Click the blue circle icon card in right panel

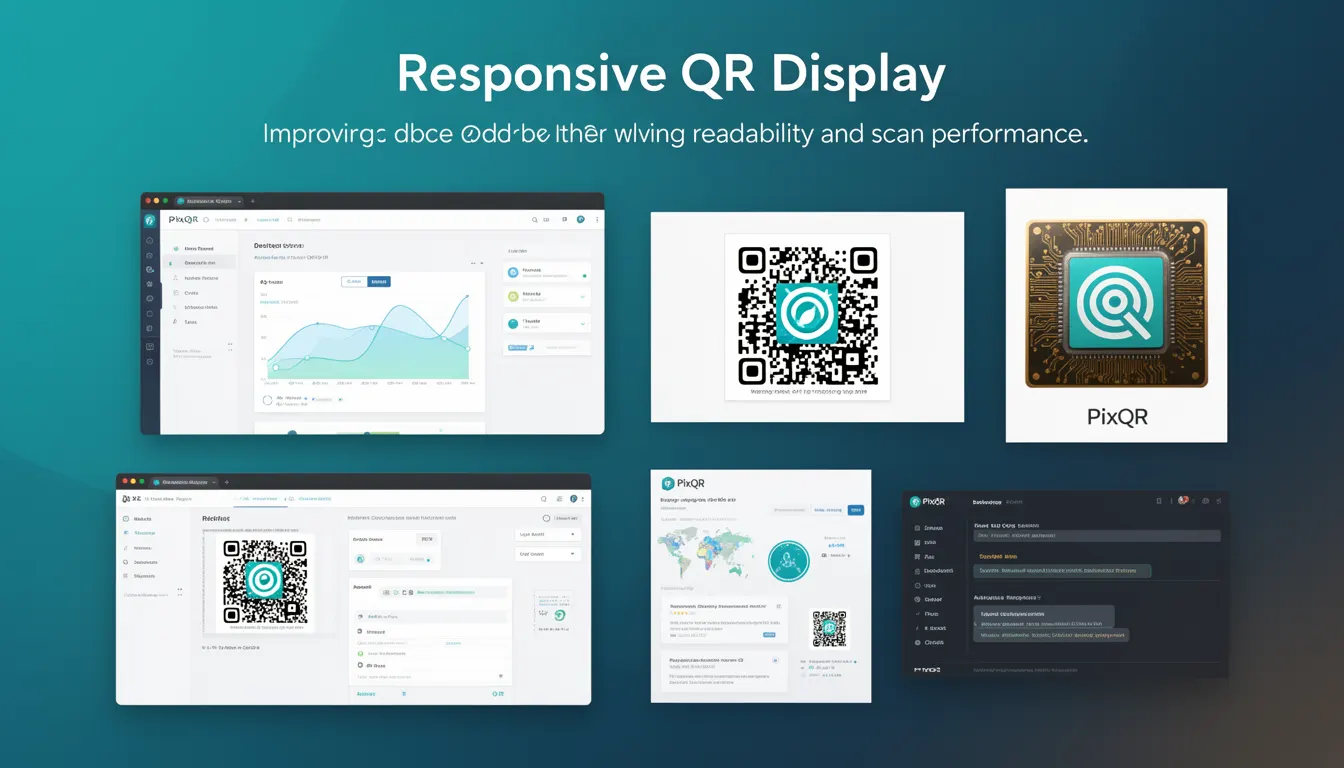click(547, 272)
